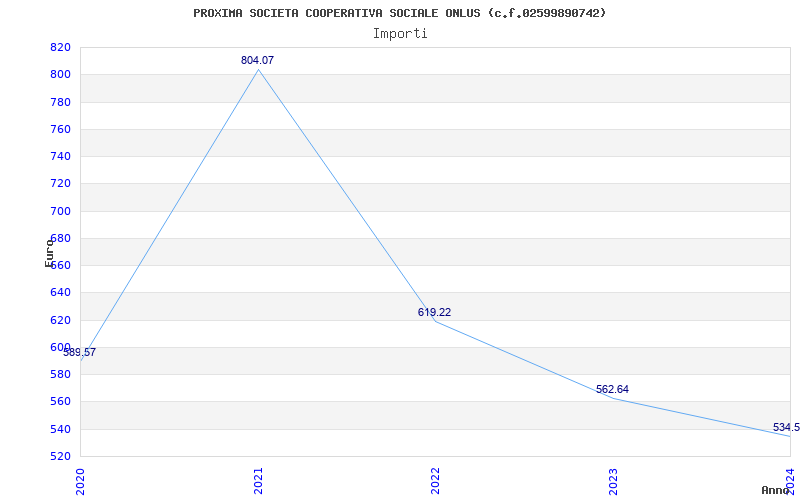Click the Euro y-axis title
The width and height of the screenshot is (800, 500).
coord(49,253)
